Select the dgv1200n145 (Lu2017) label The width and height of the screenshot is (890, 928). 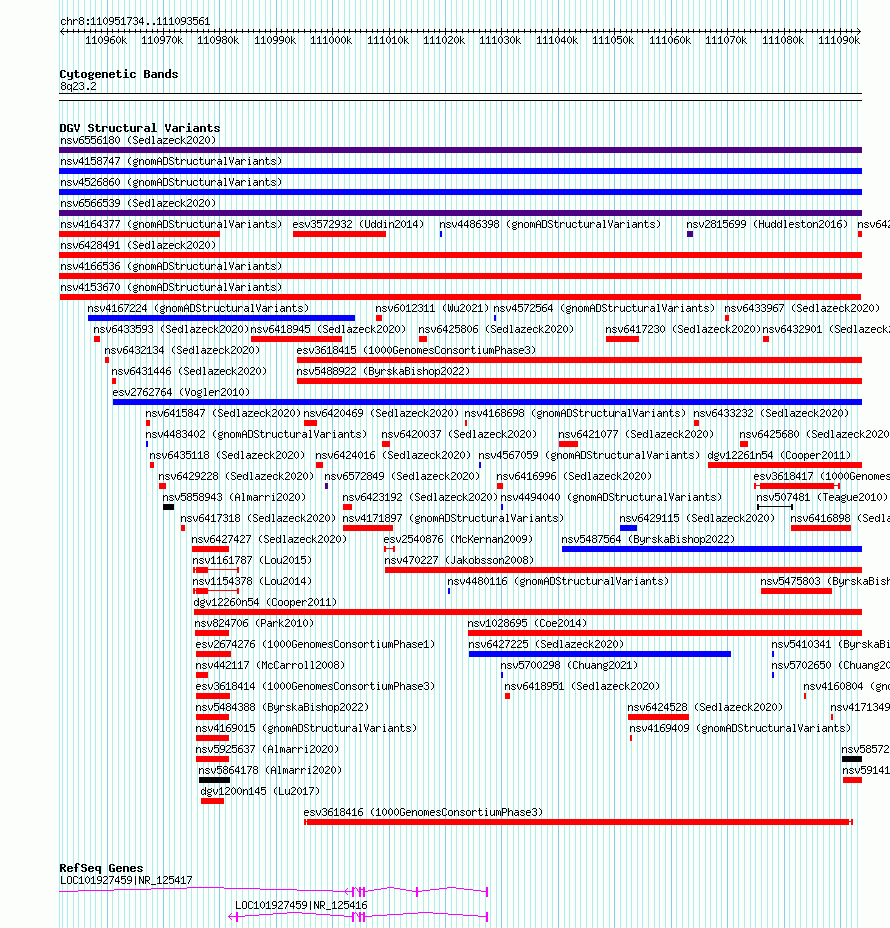click(x=260, y=791)
